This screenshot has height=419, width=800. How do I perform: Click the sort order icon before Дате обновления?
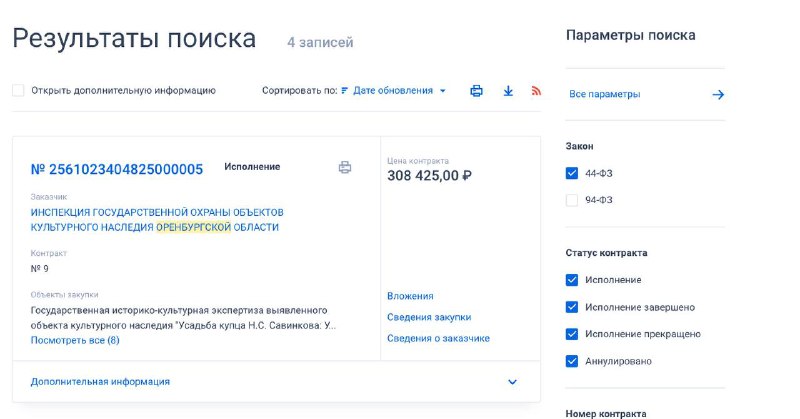344,91
